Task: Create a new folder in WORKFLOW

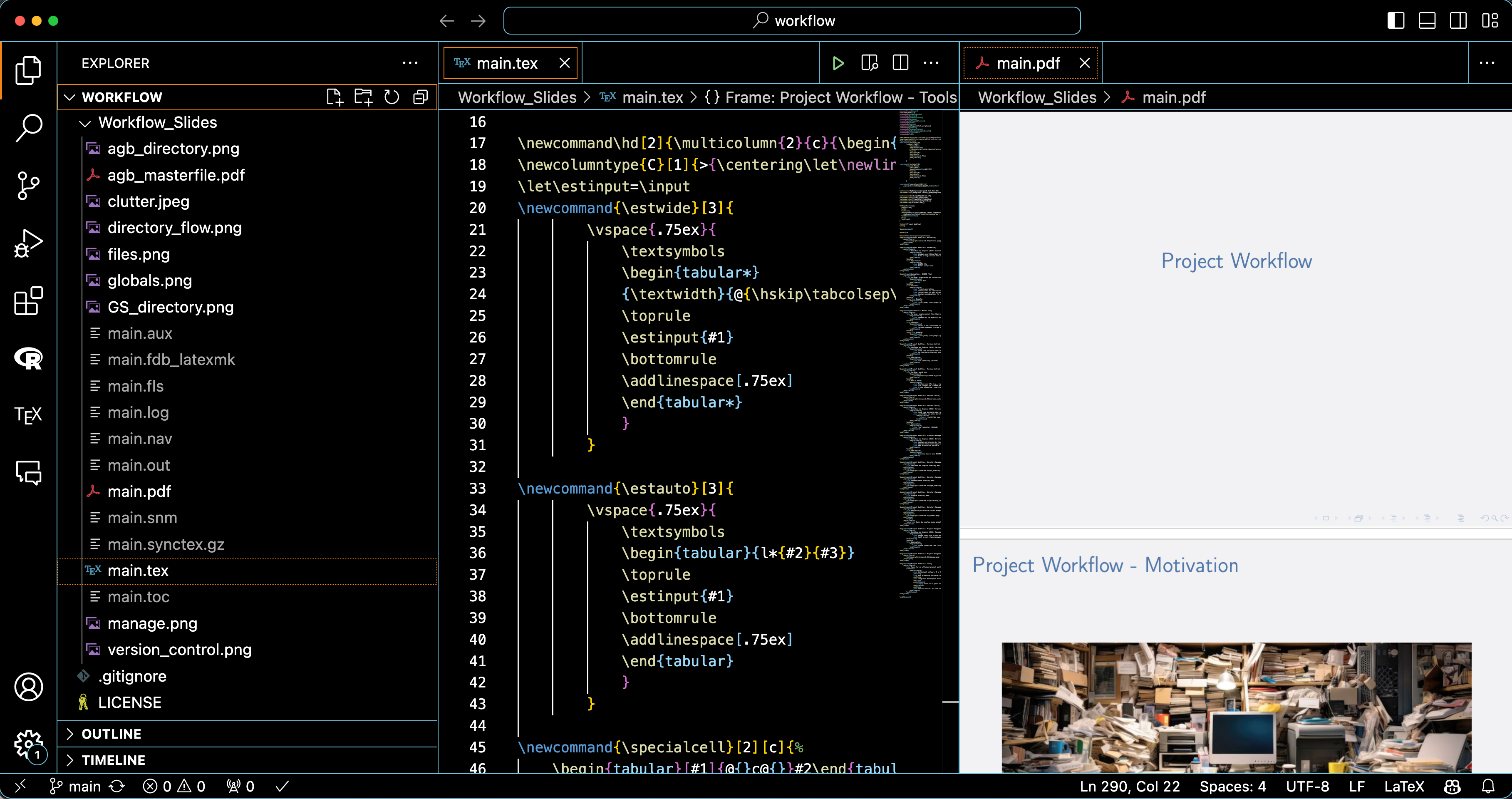Action: click(363, 97)
